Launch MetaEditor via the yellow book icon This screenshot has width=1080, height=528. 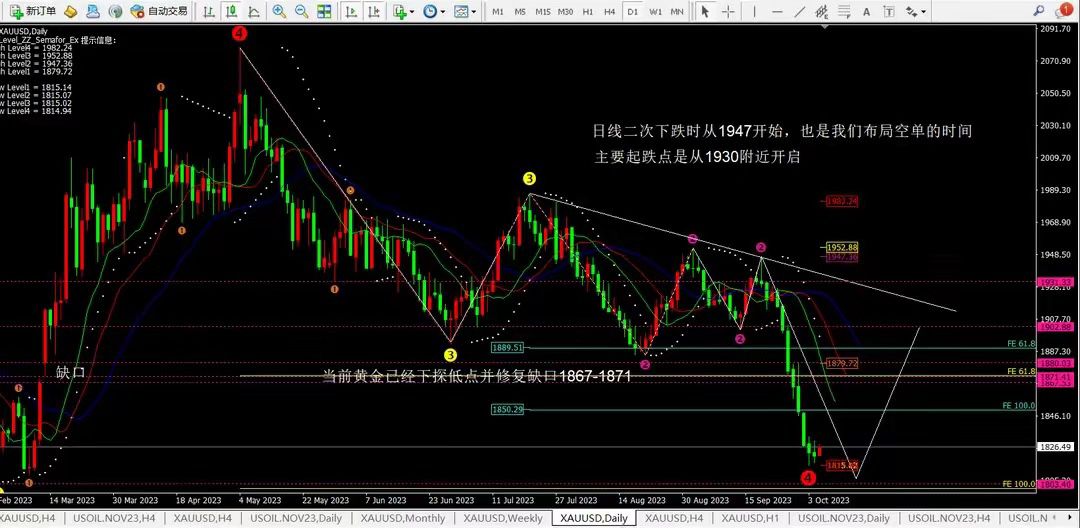(70, 12)
